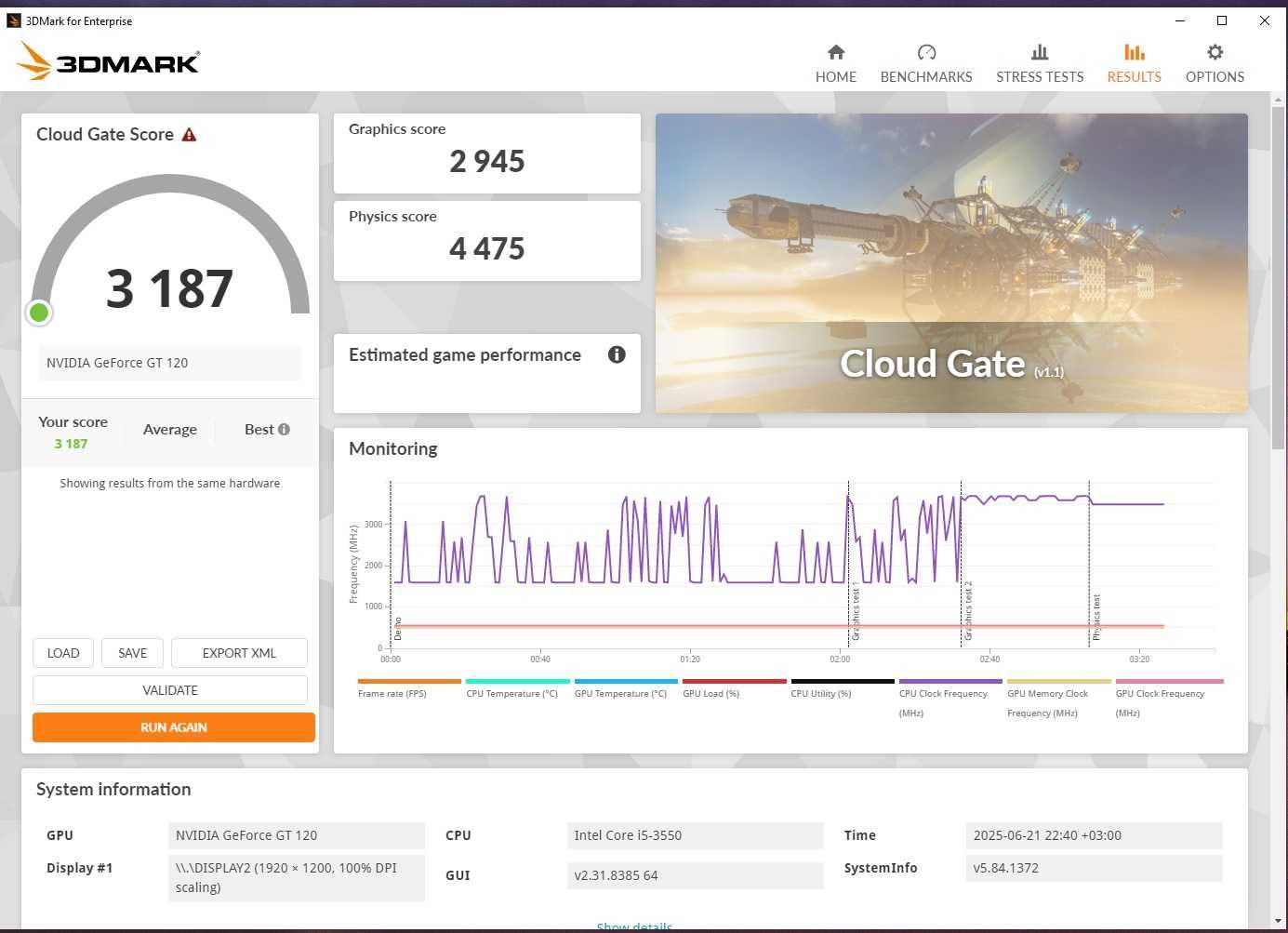Image resolution: width=1288 pixels, height=933 pixels.
Task: Click the 3DMark logo
Action: click(108, 61)
